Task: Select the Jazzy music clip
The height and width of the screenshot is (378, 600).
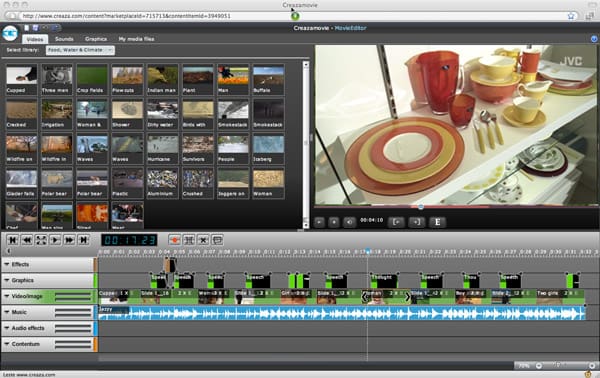Action: [x=341, y=313]
